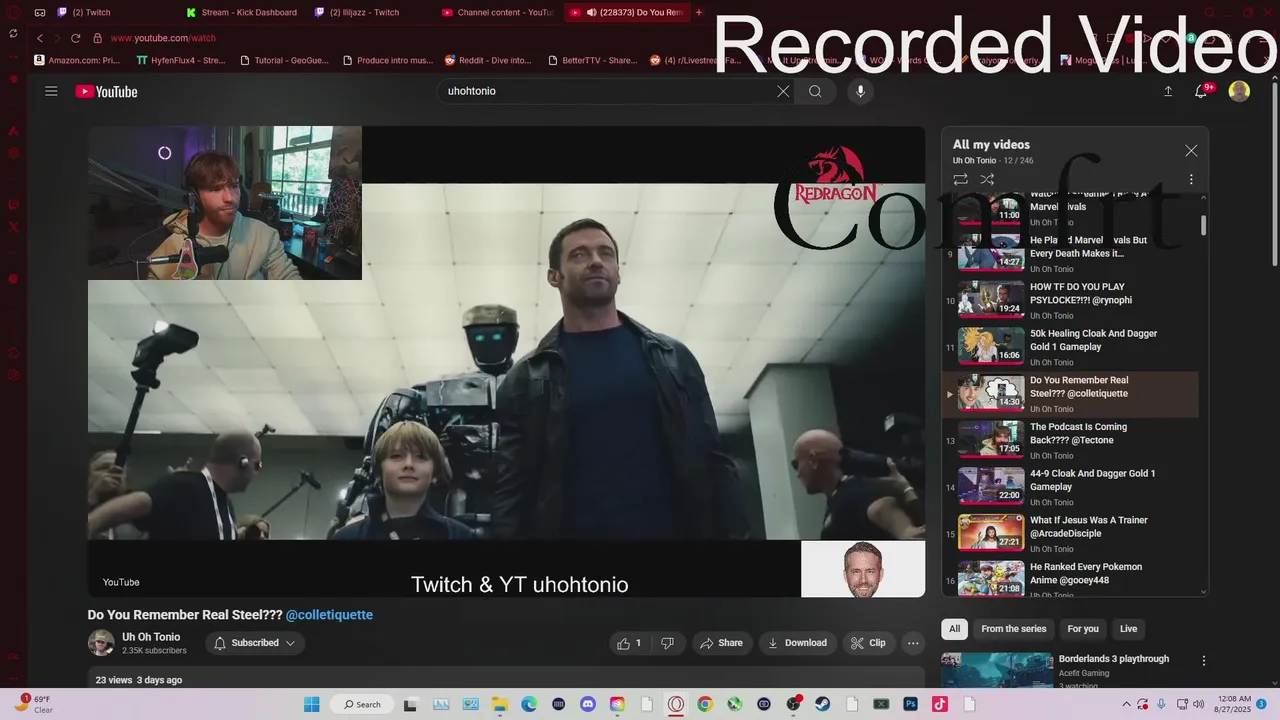Image resolution: width=1280 pixels, height=720 pixels.
Task: Open Photoshop from the taskbar
Action: click(911, 704)
